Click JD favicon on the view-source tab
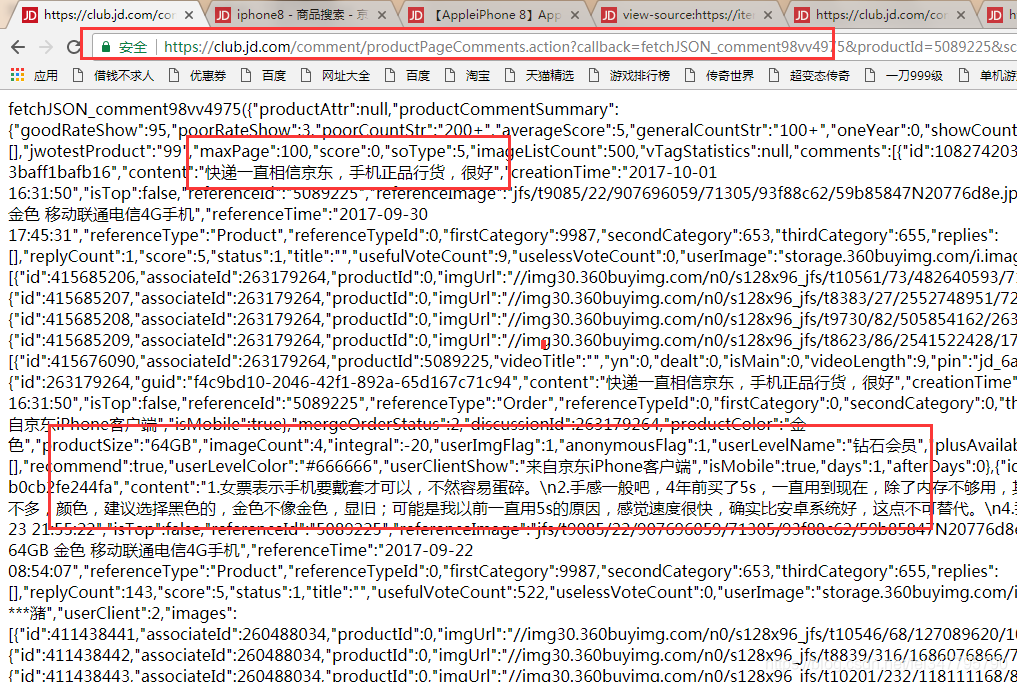 click(609, 15)
